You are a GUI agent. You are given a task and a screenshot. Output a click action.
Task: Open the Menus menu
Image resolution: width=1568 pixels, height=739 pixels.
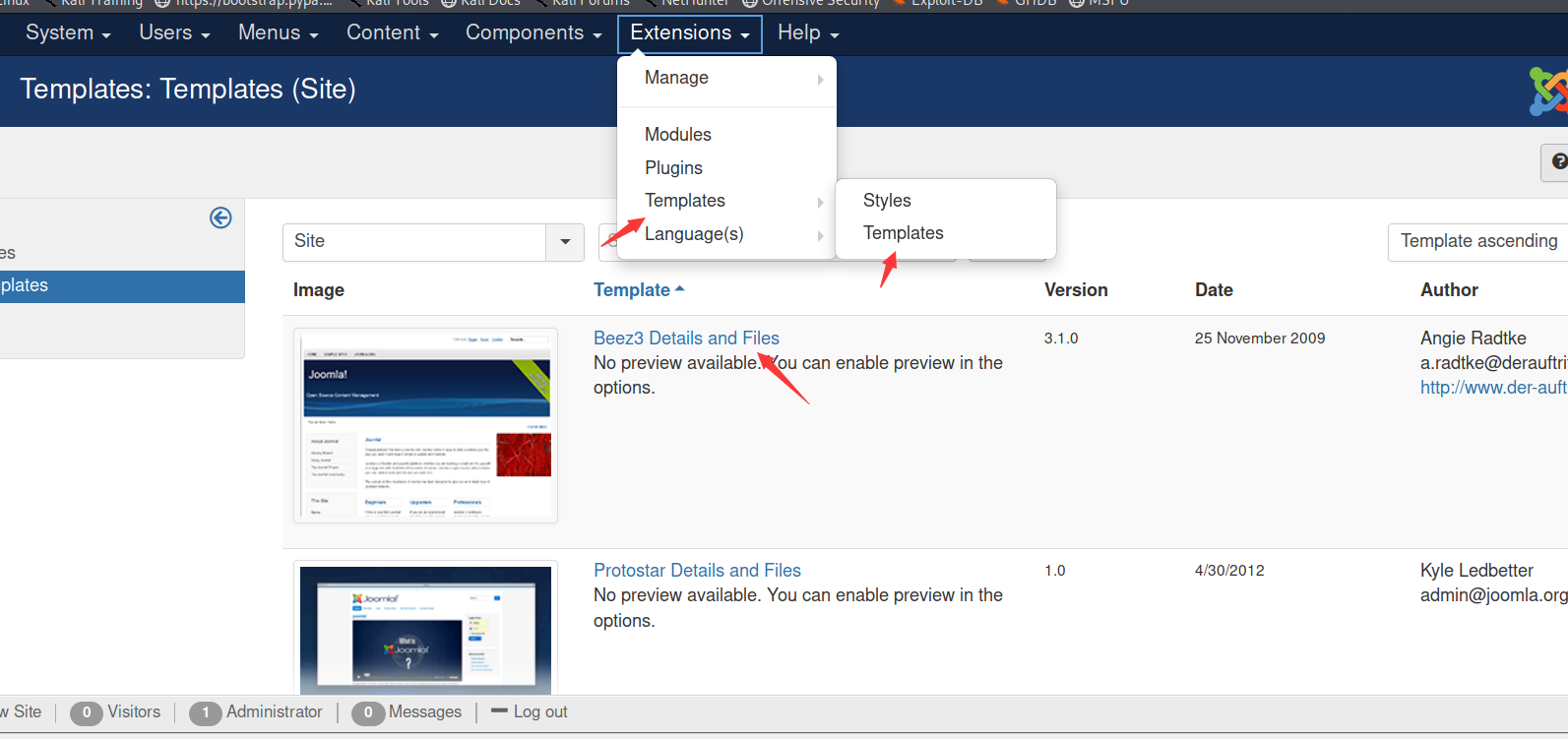[279, 32]
